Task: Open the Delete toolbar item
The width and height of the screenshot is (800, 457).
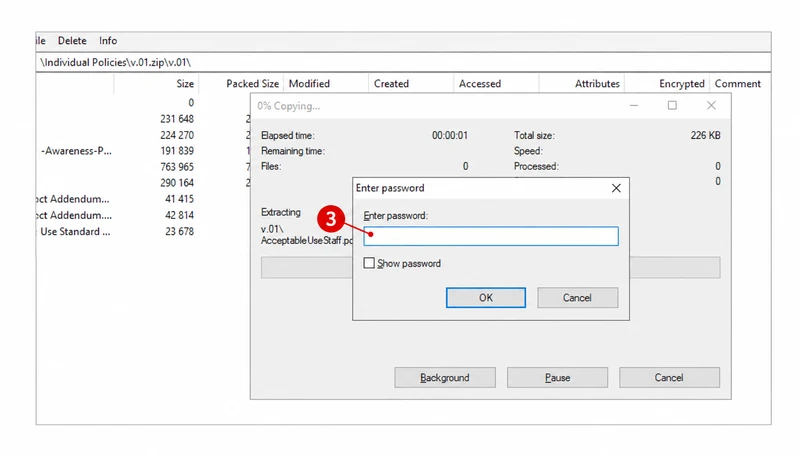Action: pos(72,41)
